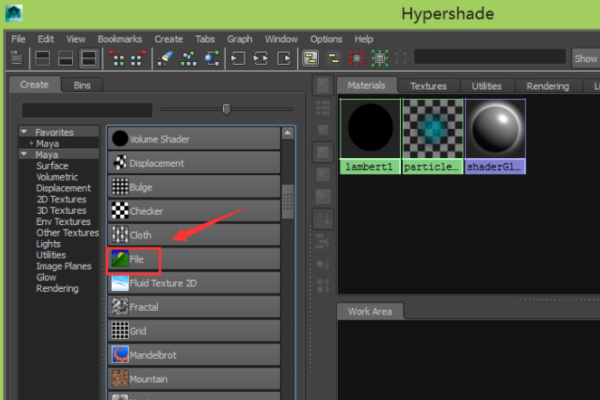600x400 pixels.
Task: Create a Displacement node from list
Action: (x=194, y=163)
